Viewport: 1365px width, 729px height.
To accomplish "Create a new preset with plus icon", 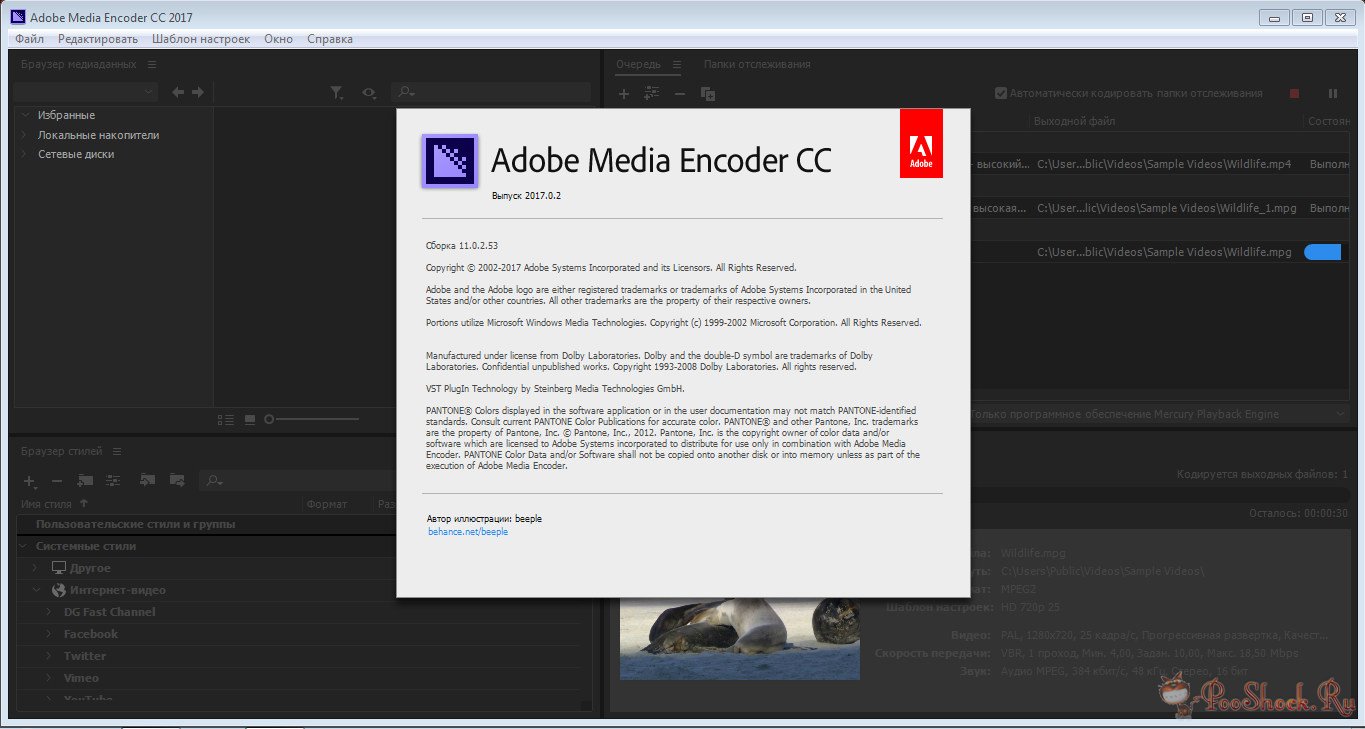I will [30, 481].
